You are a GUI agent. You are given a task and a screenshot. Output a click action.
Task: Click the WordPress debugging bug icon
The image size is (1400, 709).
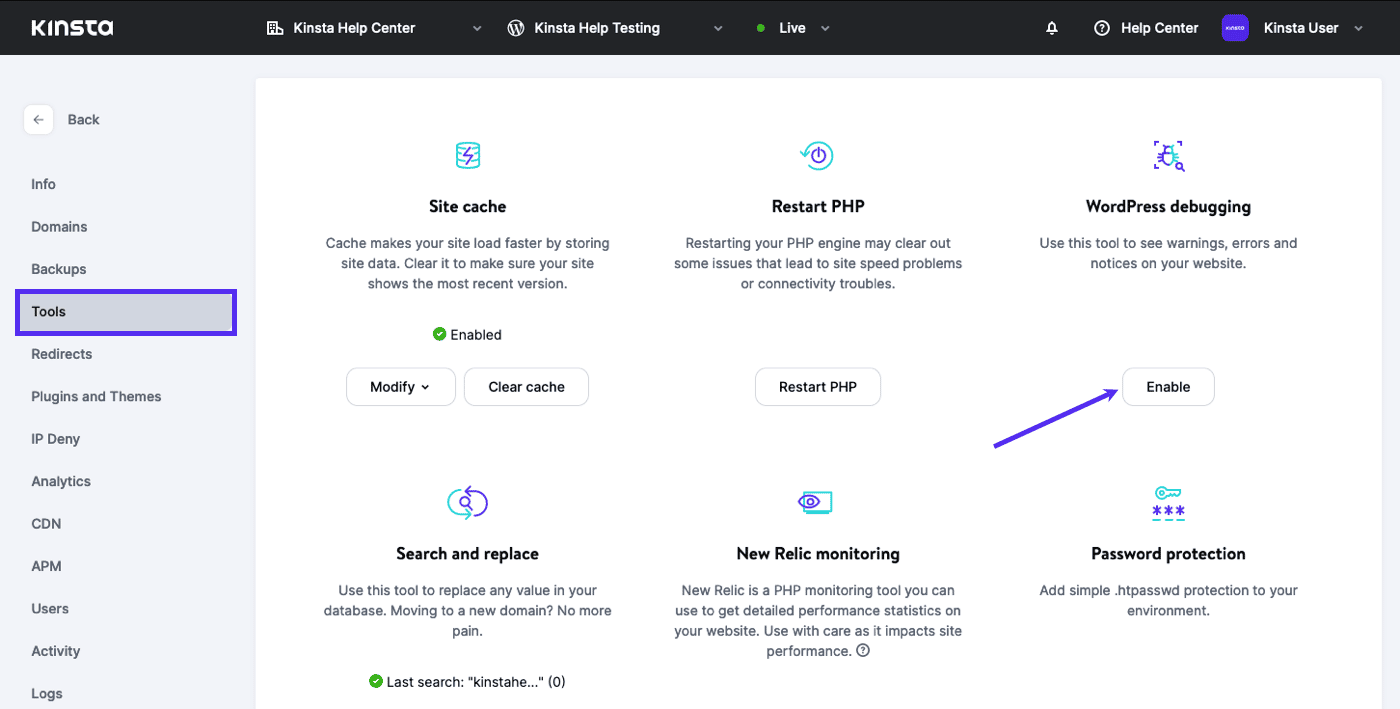[x=1168, y=155]
